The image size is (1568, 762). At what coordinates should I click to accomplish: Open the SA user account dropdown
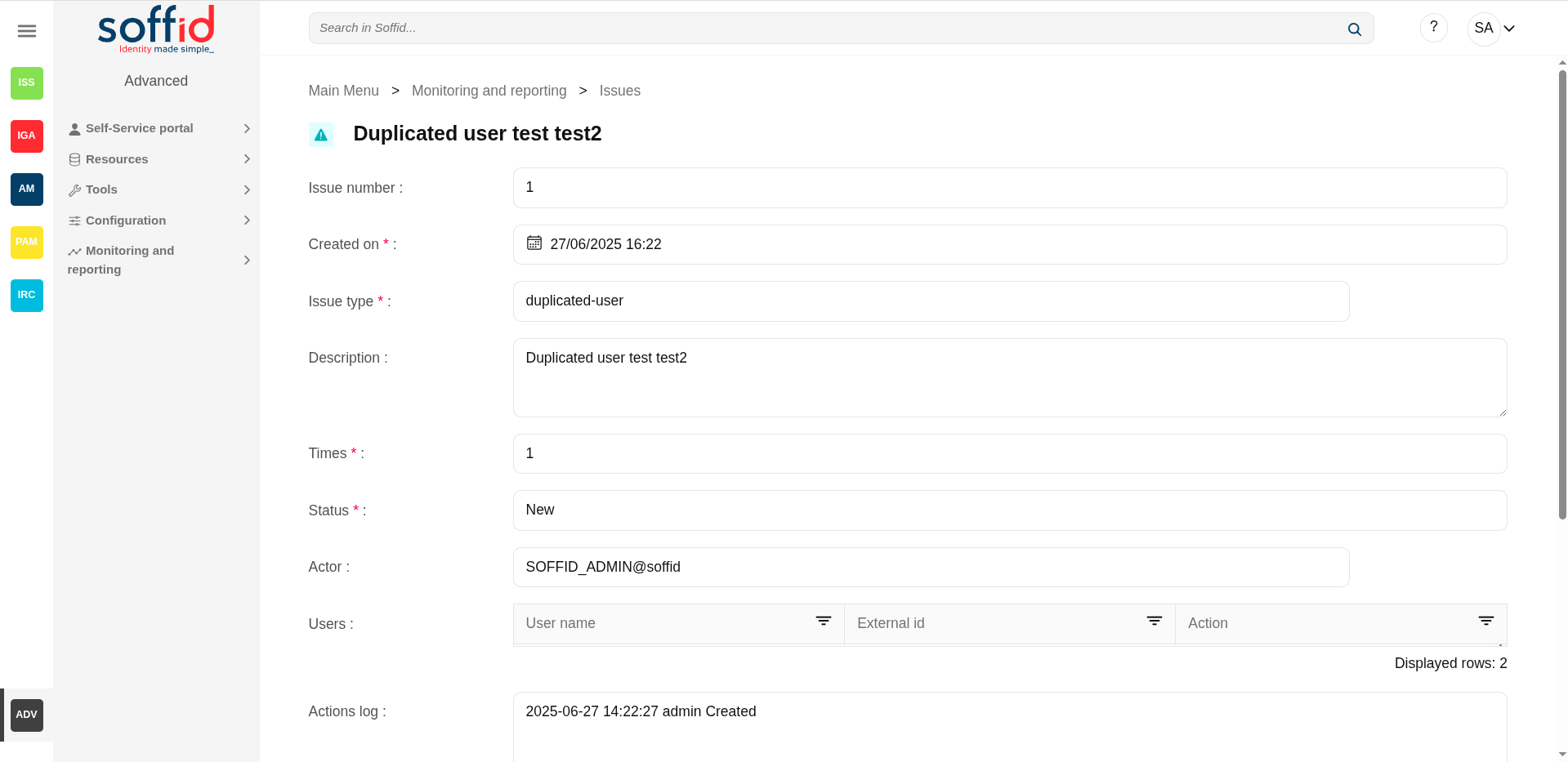[1494, 29]
